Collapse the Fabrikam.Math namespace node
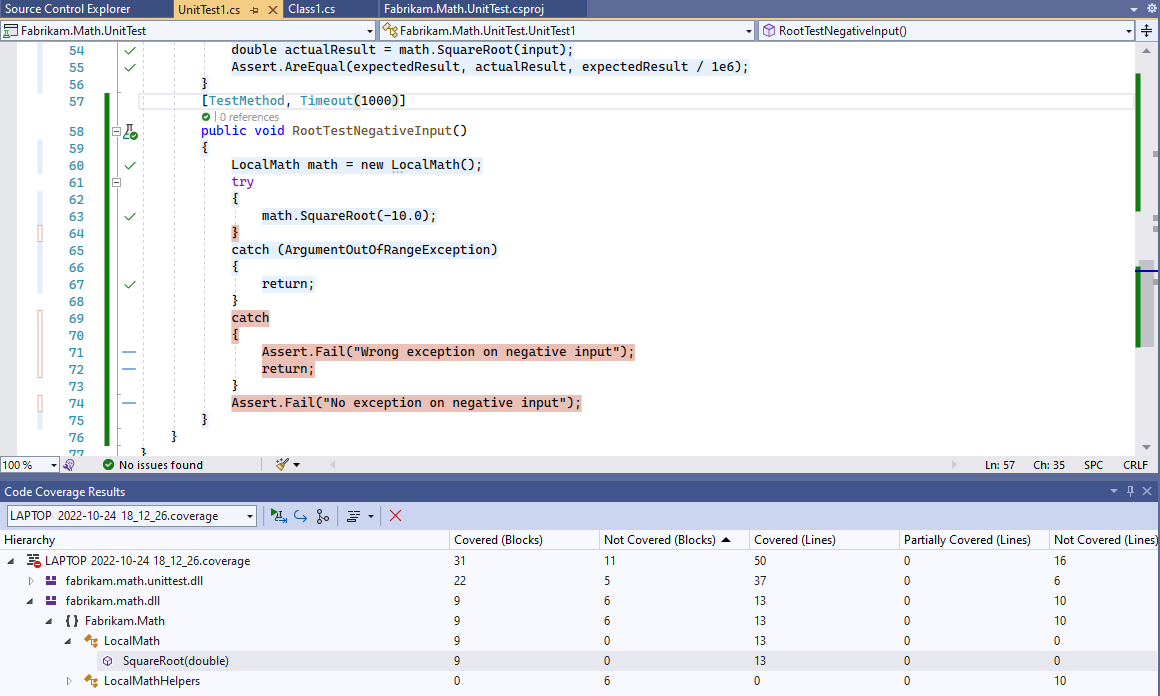Viewport: 1160px width, 696px height. pos(47,620)
